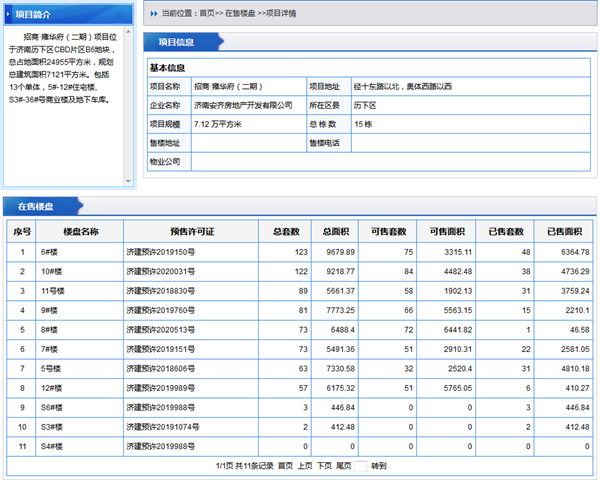This screenshot has width=600, height=484.
Task: Click the 历下区 district value
Action: point(365,105)
